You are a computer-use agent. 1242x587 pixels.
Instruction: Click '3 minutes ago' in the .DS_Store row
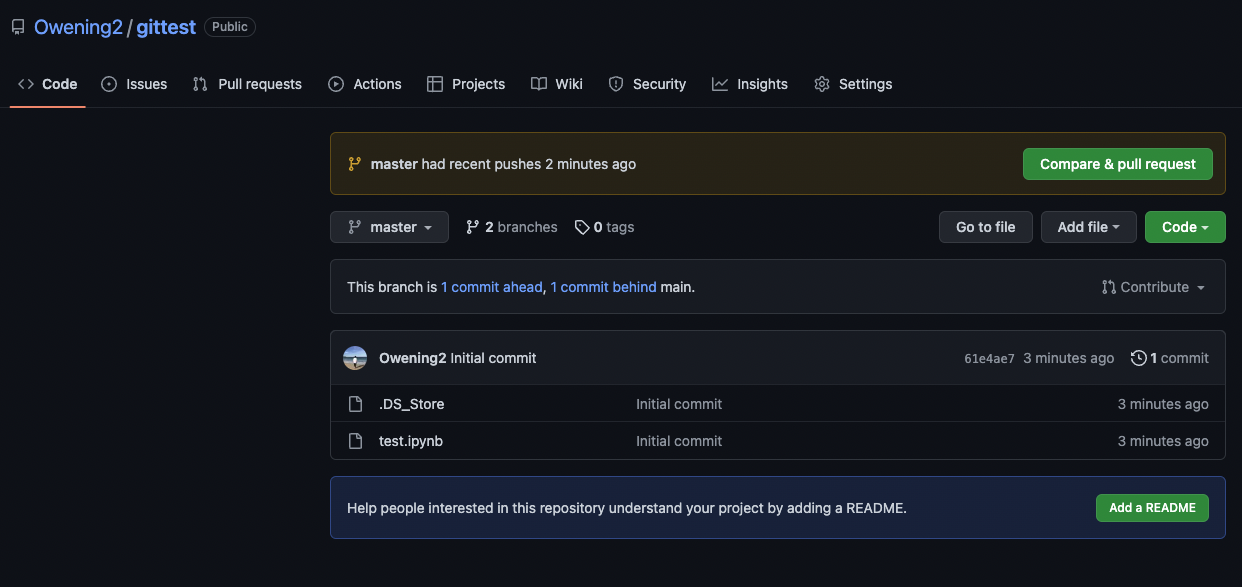tap(1163, 404)
